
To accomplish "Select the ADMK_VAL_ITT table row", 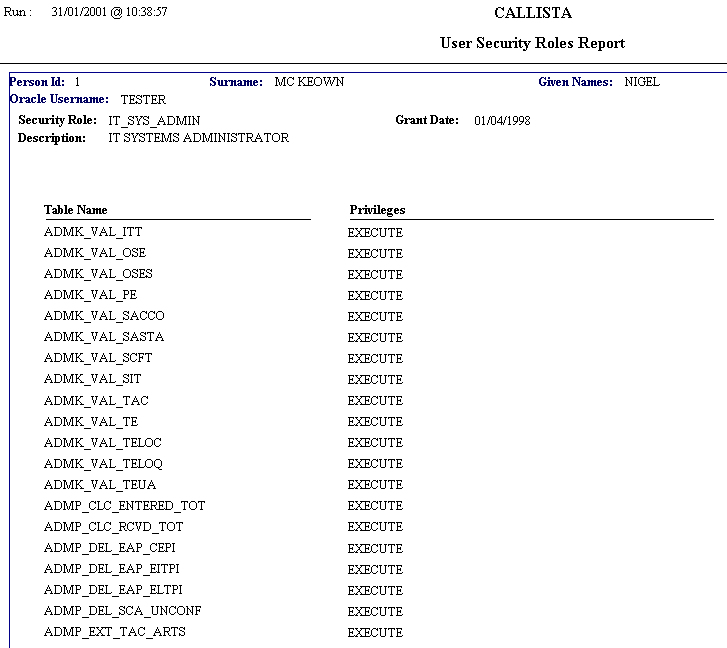I will click(93, 232).
